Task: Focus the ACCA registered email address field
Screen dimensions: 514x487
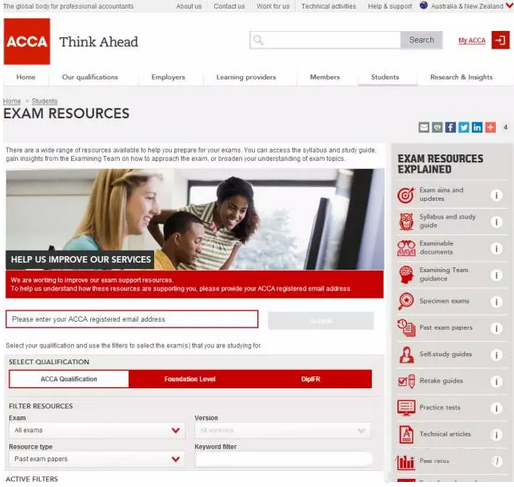Action: (x=132, y=319)
